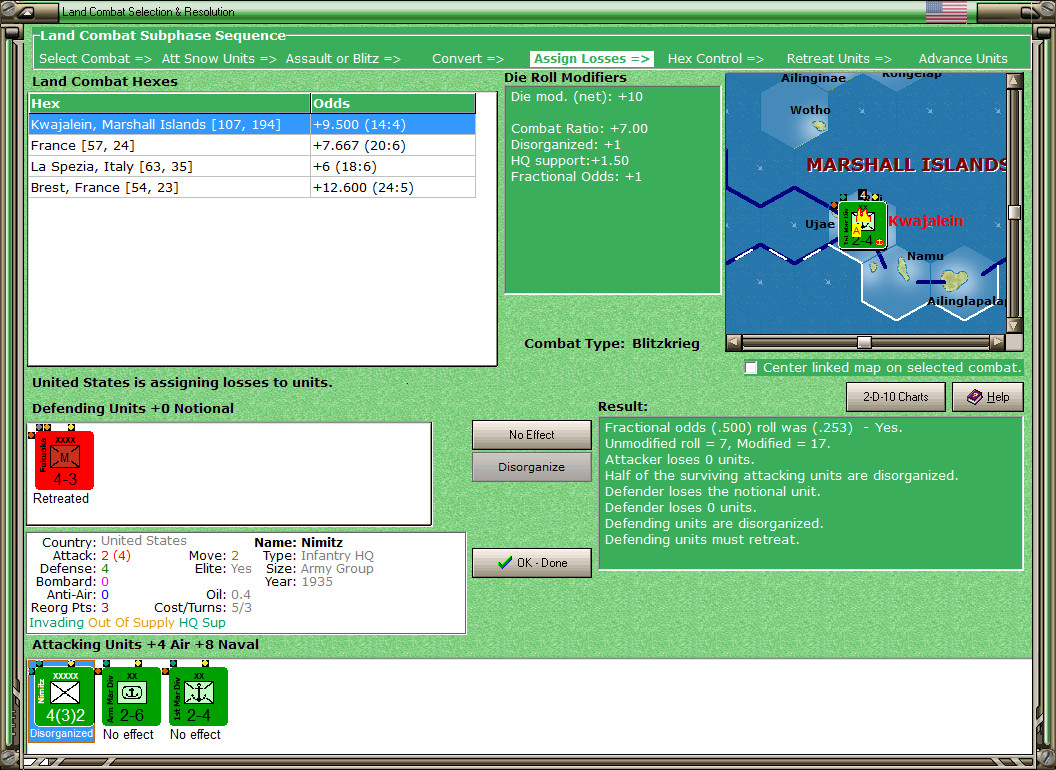Click the Combat Type: Blitzkrieg label
This screenshot has width=1056, height=770.
point(612,344)
